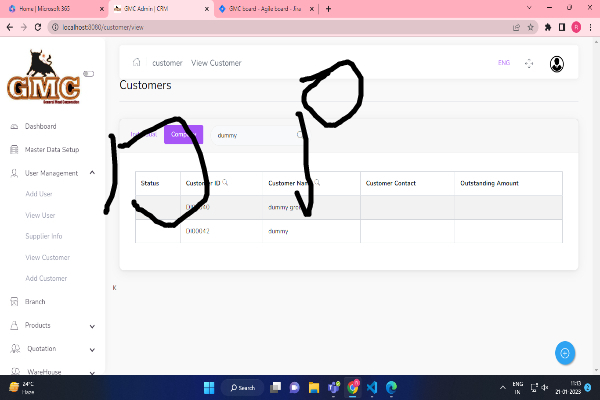Click the blue floating chat button

coord(565,352)
